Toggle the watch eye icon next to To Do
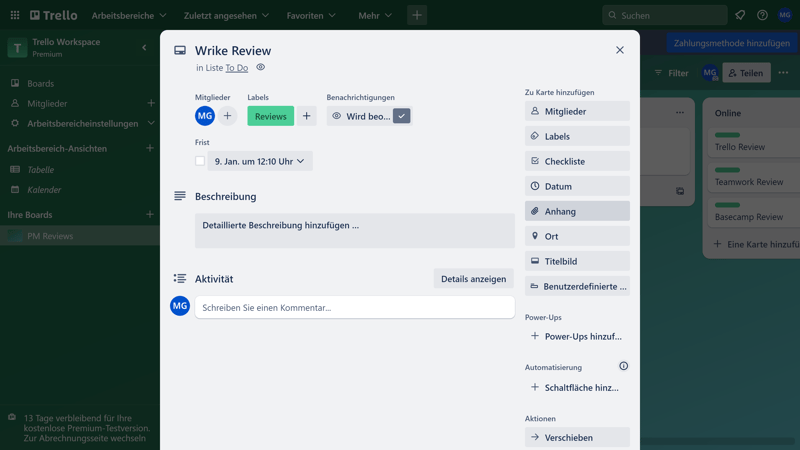The image size is (800, 450). point(260,67)
